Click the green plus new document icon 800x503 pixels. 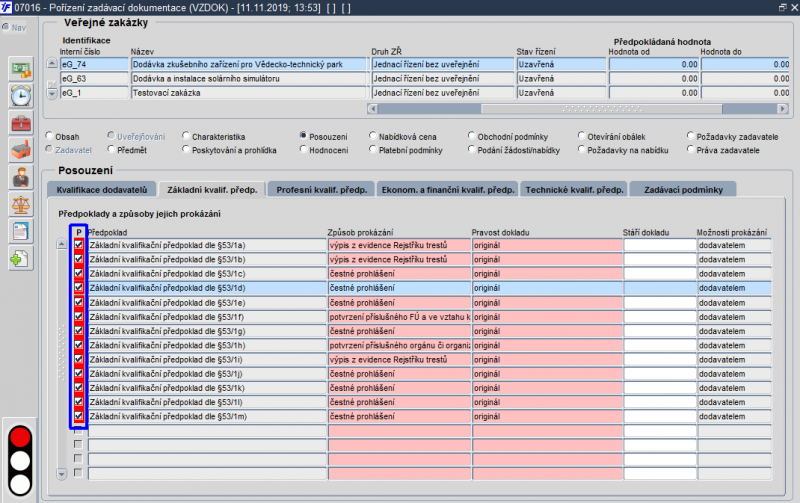21,259
